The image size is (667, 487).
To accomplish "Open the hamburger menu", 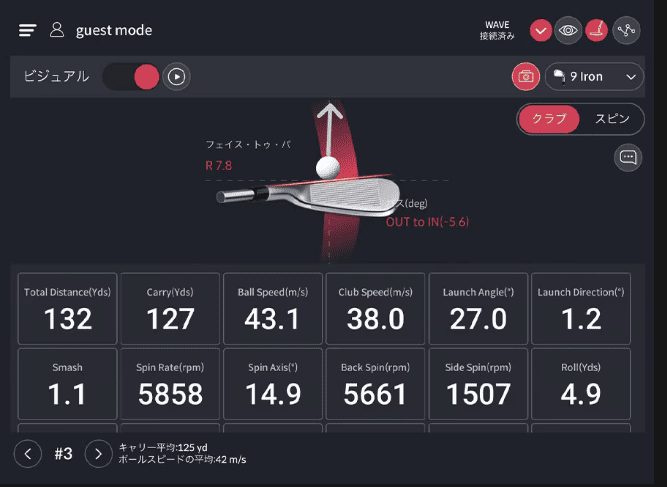I will (27, 30).
